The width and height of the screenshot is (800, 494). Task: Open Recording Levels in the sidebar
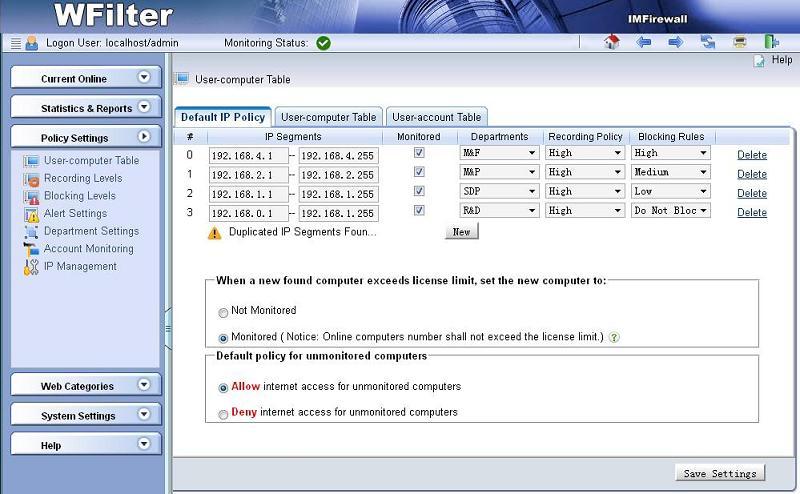point(83,178)
